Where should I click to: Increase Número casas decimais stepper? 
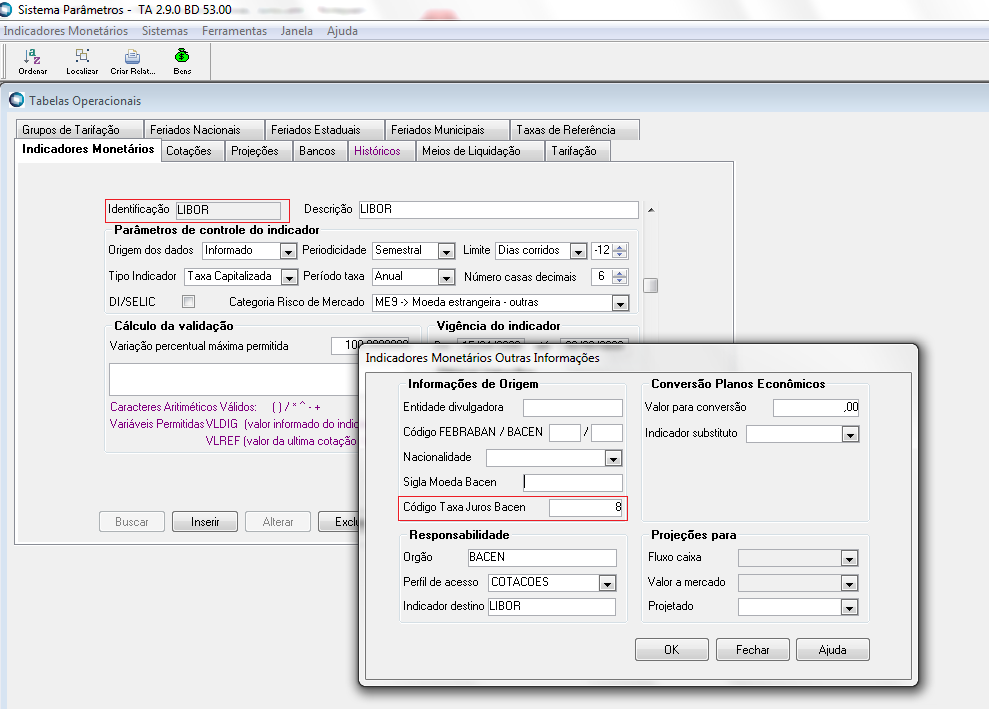620,273
